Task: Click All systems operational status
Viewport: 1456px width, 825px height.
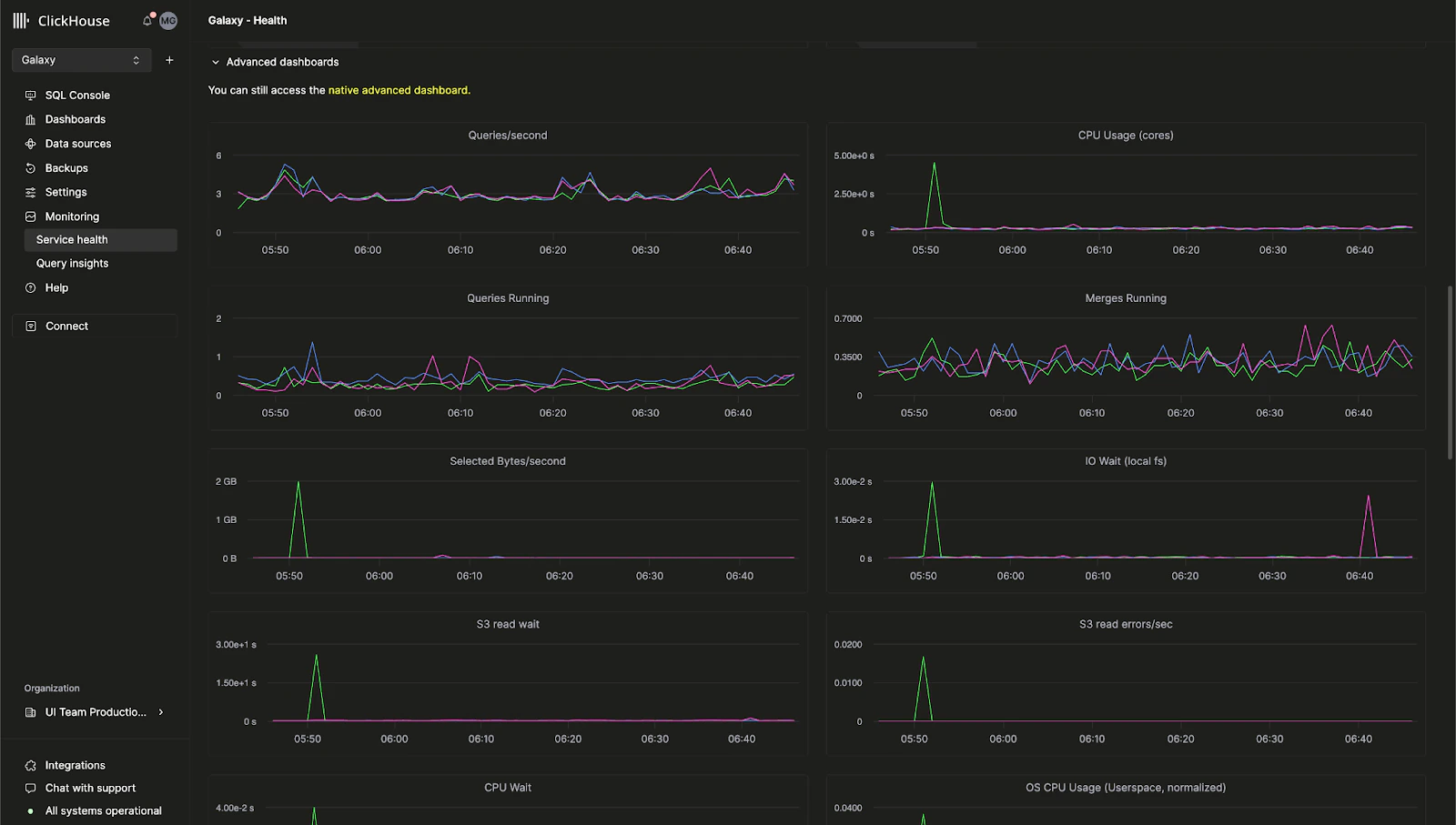Action: [104, 811]
